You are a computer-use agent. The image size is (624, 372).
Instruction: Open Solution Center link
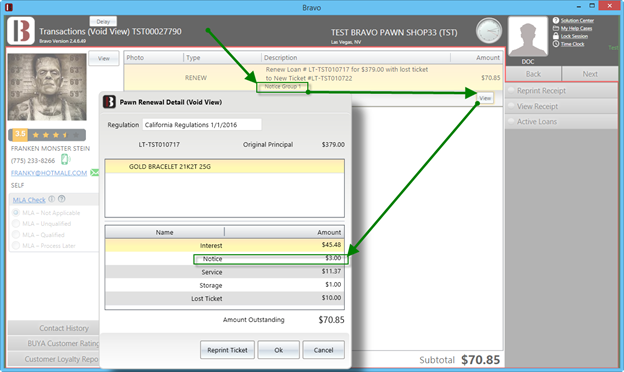(x=577, y=20)
